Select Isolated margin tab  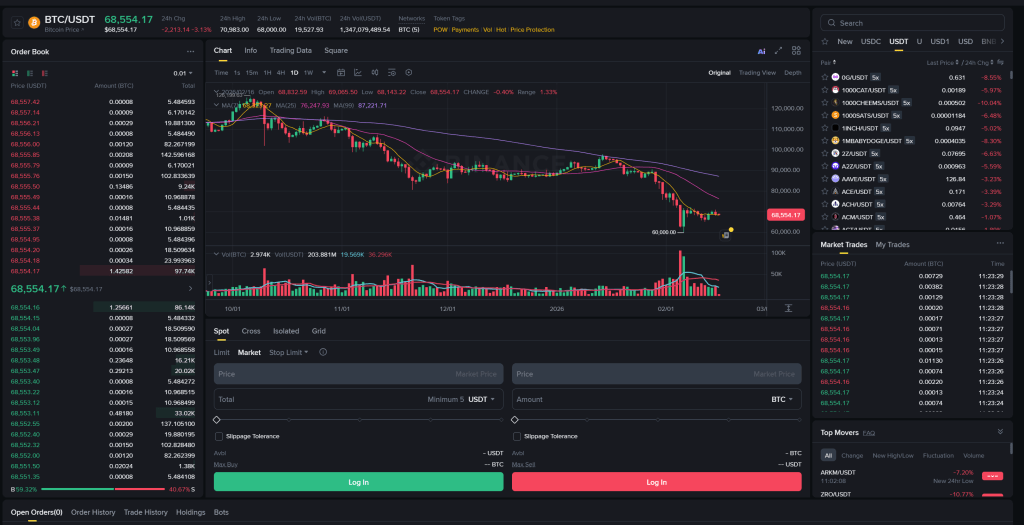[x=286, y=331]
